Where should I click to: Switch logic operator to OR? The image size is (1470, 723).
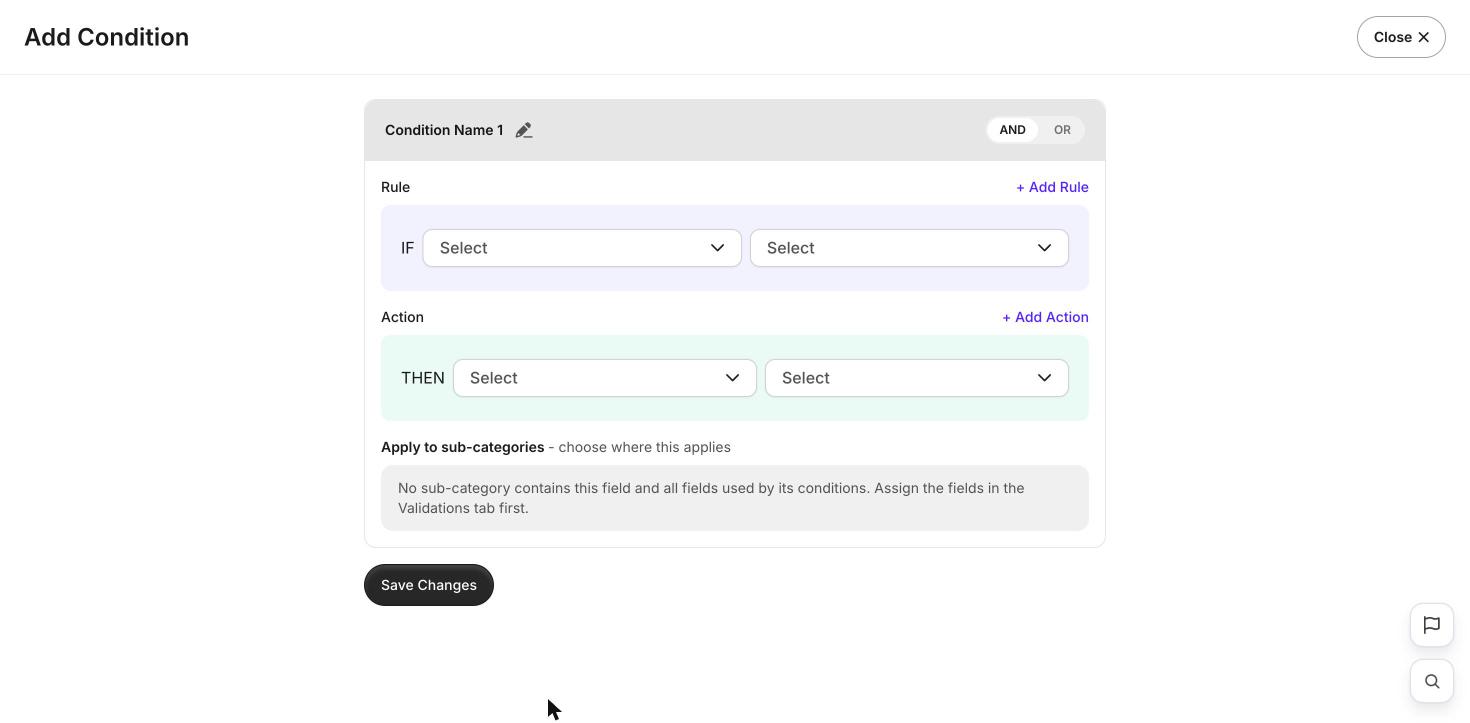coord(1062,130)
